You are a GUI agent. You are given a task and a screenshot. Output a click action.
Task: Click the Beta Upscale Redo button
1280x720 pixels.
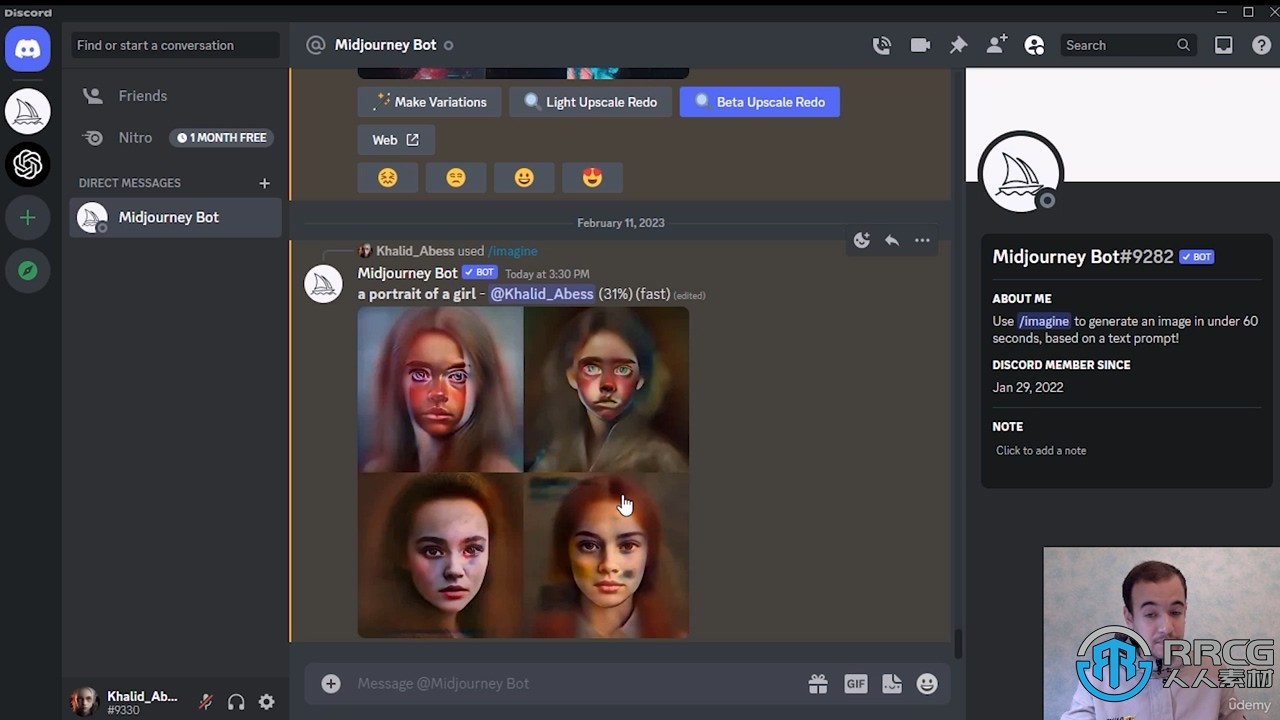coord(760,102)
